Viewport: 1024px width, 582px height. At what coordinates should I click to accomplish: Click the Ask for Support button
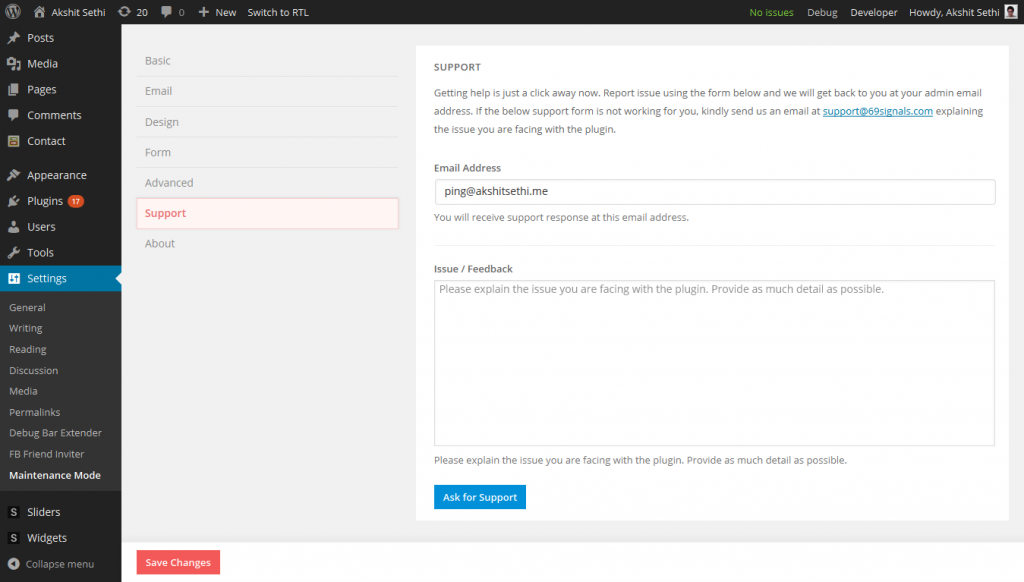480,497
